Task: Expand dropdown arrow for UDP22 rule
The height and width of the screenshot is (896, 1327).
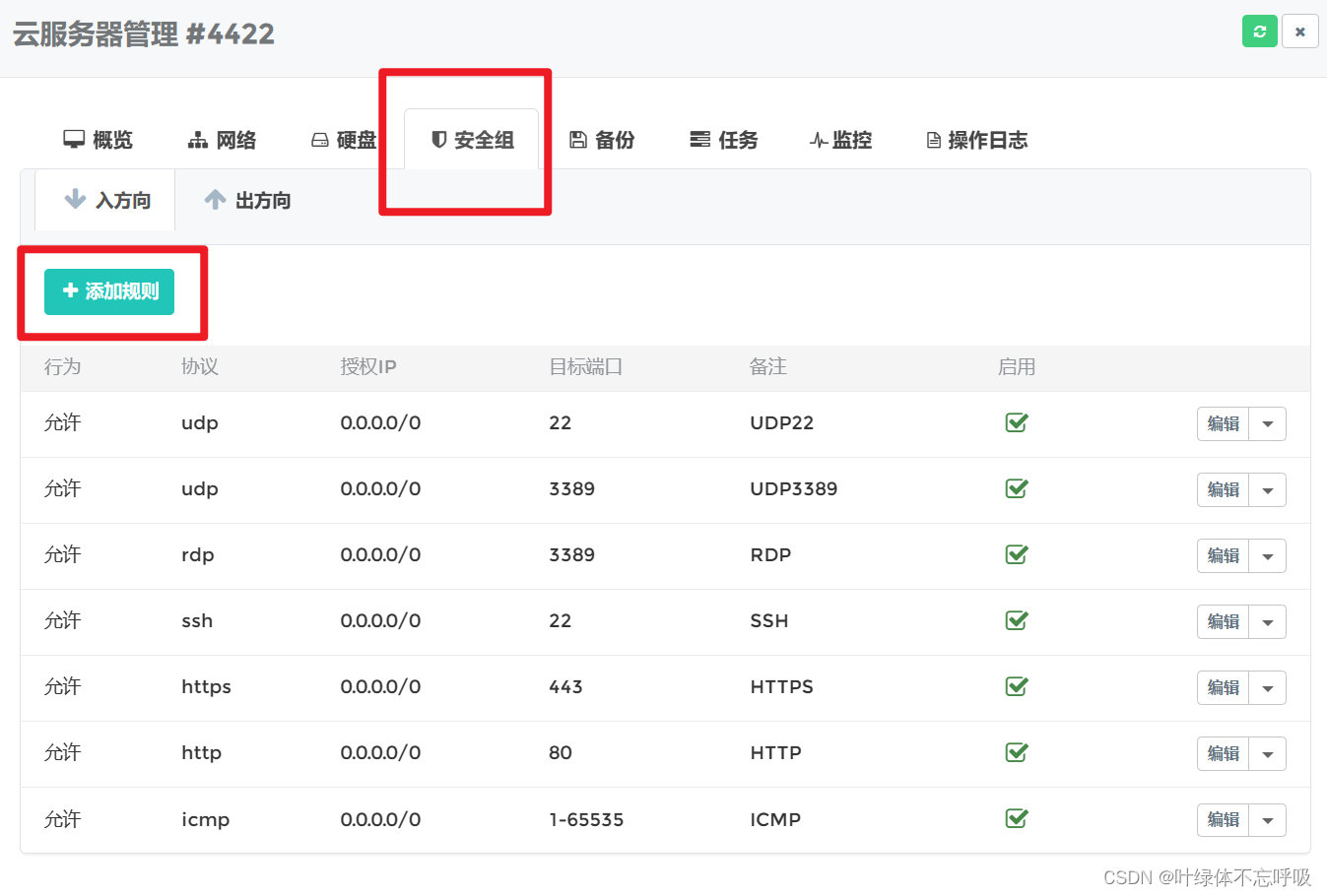Action: click(1268, 423)
